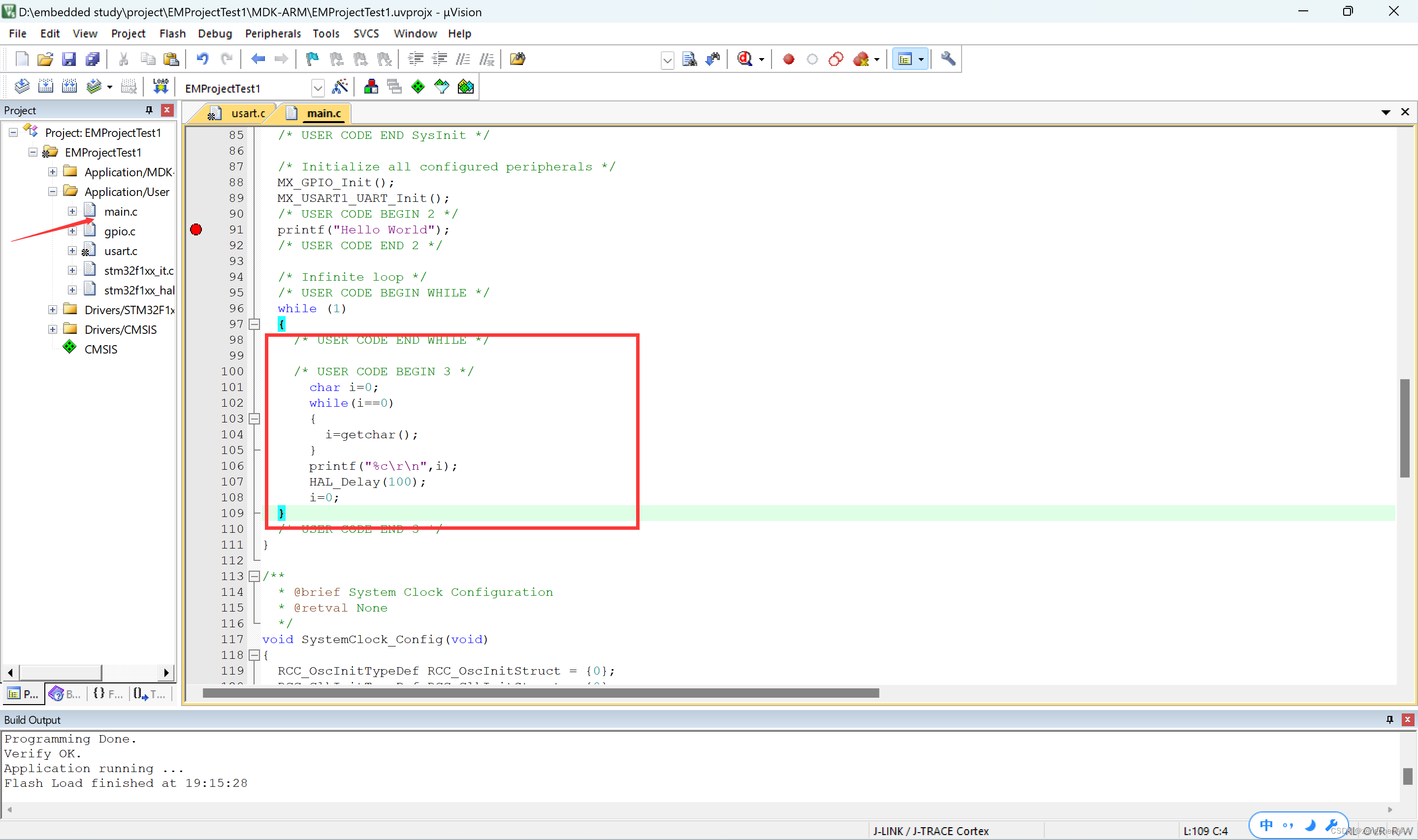The image size is (1418, 840).
Task: Toggle the window layout button in the toolbar
Action: point(905,59)
